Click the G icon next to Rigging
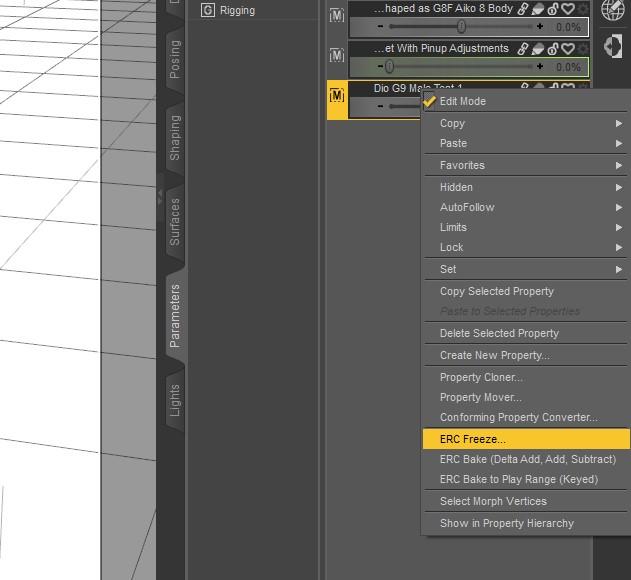Viewport: 631px width, 580px height. [x=208, y=10]
